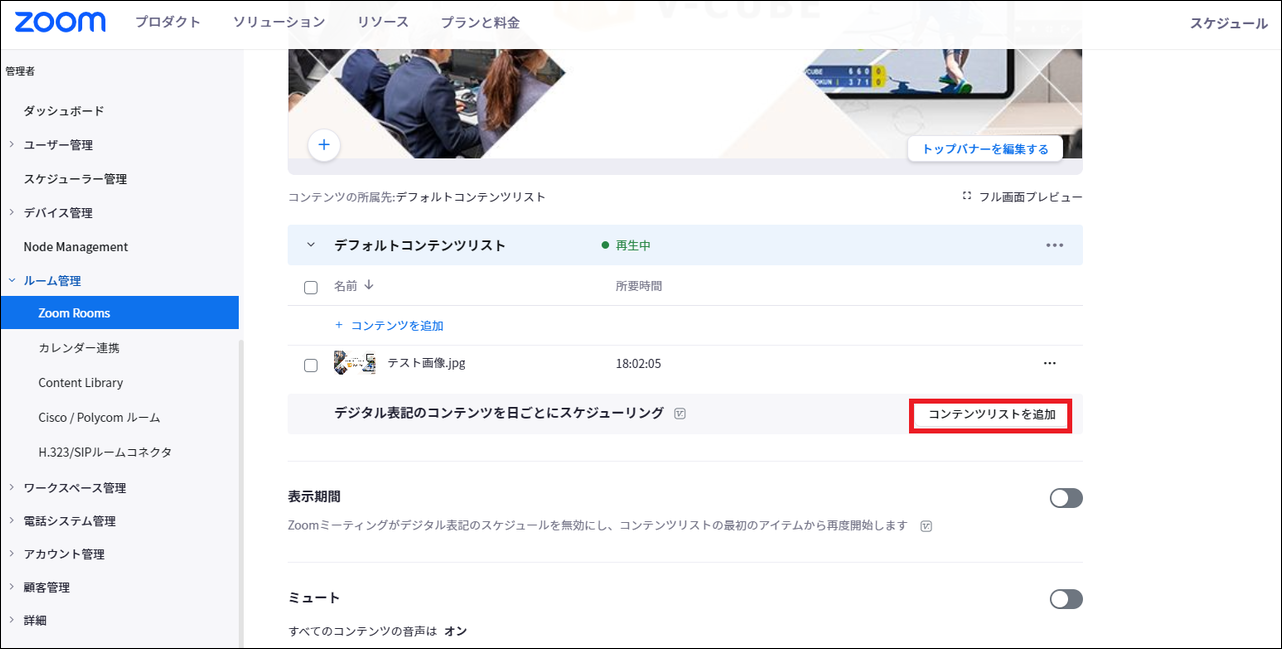Check the box for テスト画像.jpg
Viewport: 1282px width, 649px height.
(311, 365)
